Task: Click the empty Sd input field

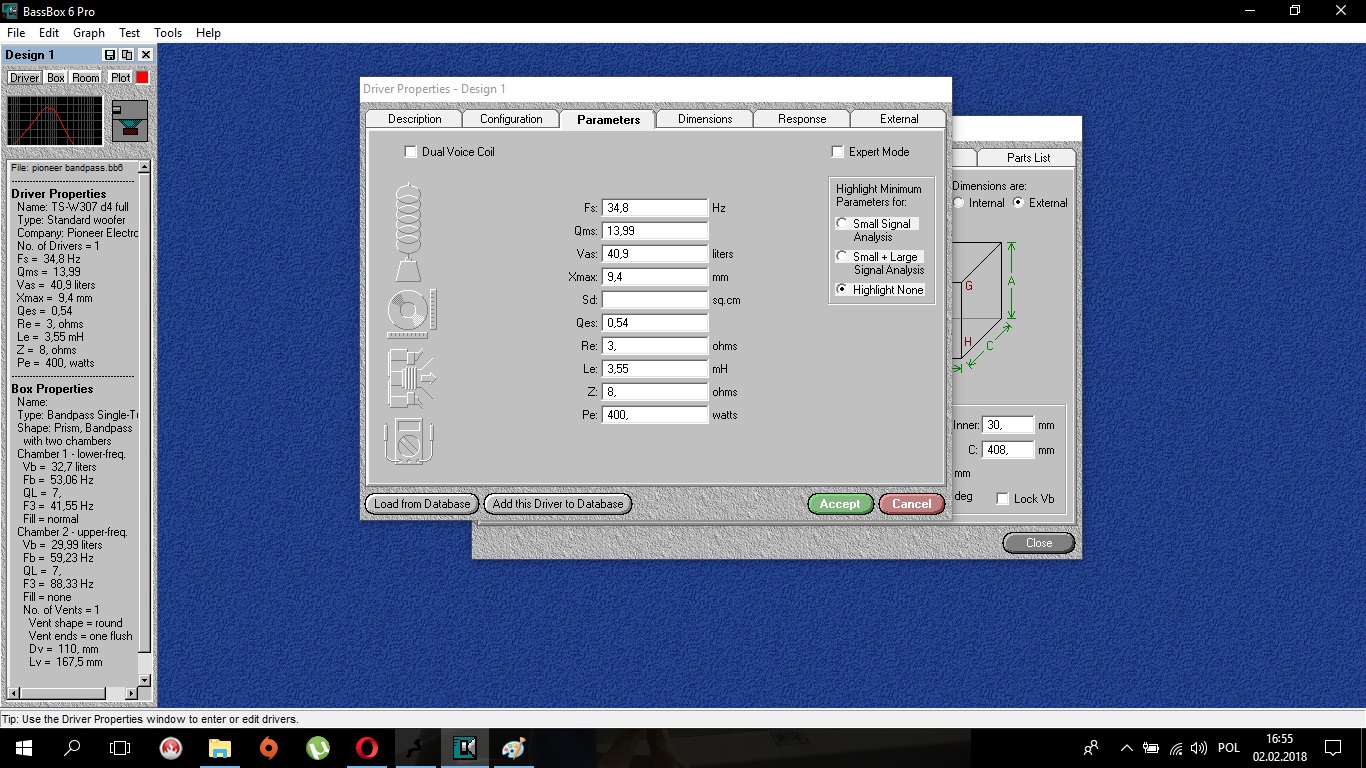Action: [655, 300]
